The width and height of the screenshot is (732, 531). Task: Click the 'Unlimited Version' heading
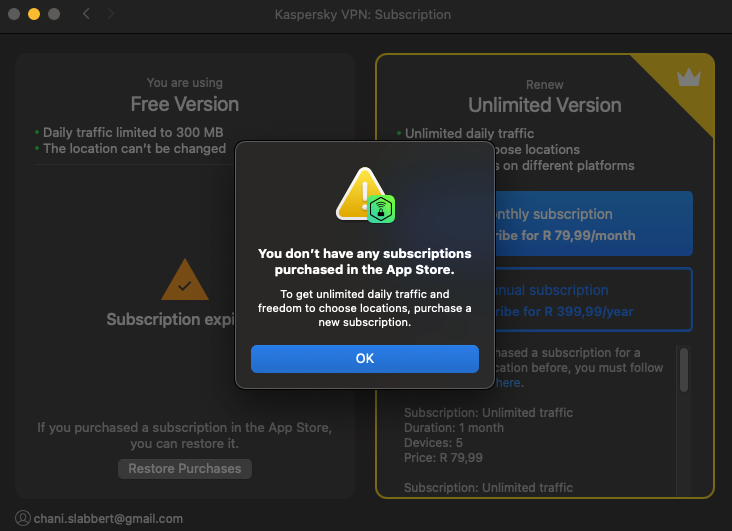(x=545, y=105)
